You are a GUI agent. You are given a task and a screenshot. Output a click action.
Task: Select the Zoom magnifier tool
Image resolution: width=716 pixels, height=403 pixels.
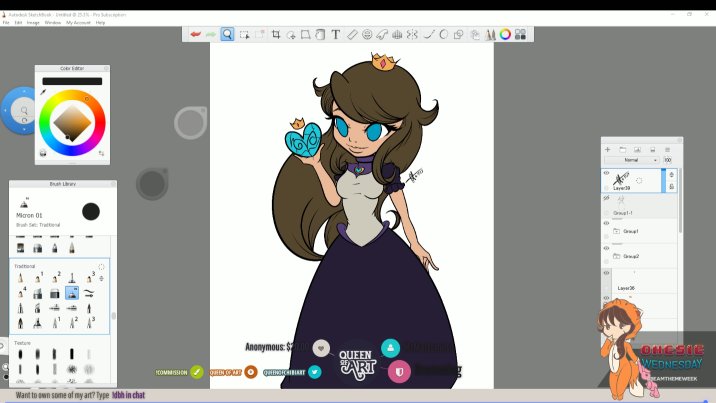pos(227,34)
